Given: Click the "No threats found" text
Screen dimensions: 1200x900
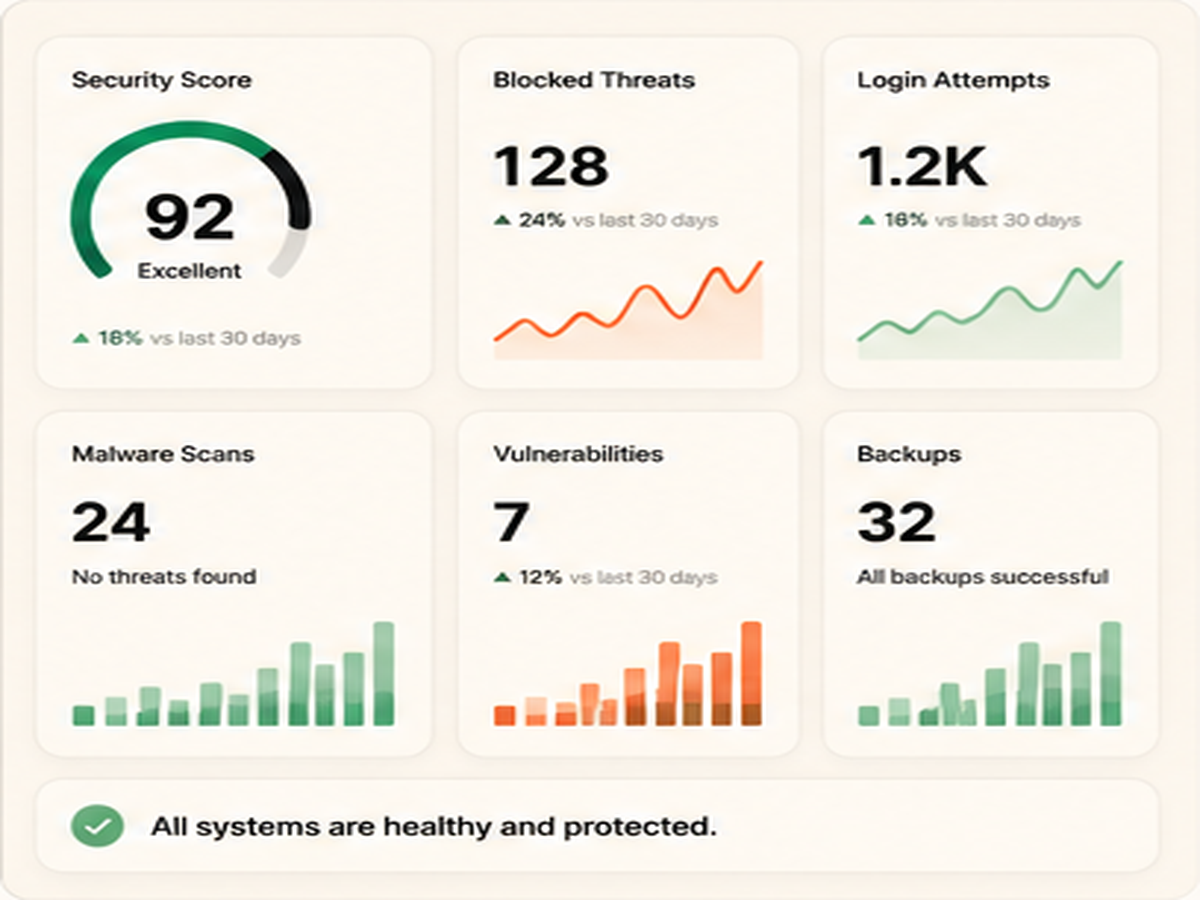Looking at the screenshot, I should 164,577.
